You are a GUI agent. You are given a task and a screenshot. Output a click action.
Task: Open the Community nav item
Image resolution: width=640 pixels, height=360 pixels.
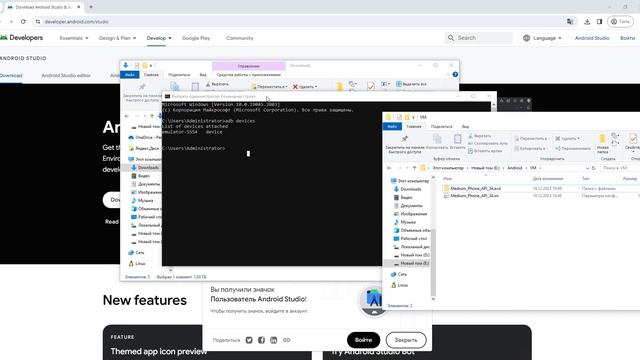[x=240, y=38]
